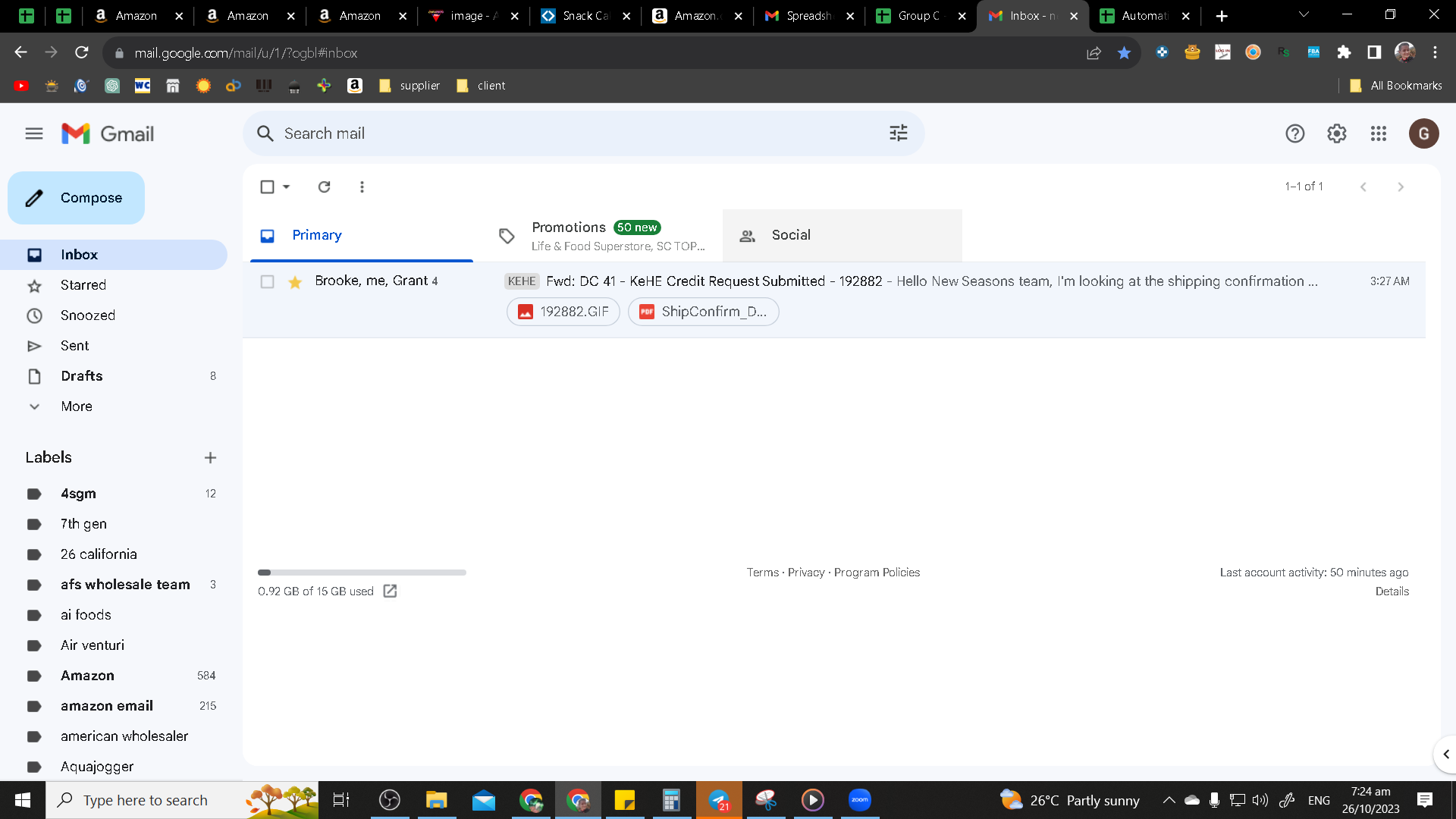Create a new label with plus icon
This screenshot has width=1456, height=819.
tap(211, 457)
